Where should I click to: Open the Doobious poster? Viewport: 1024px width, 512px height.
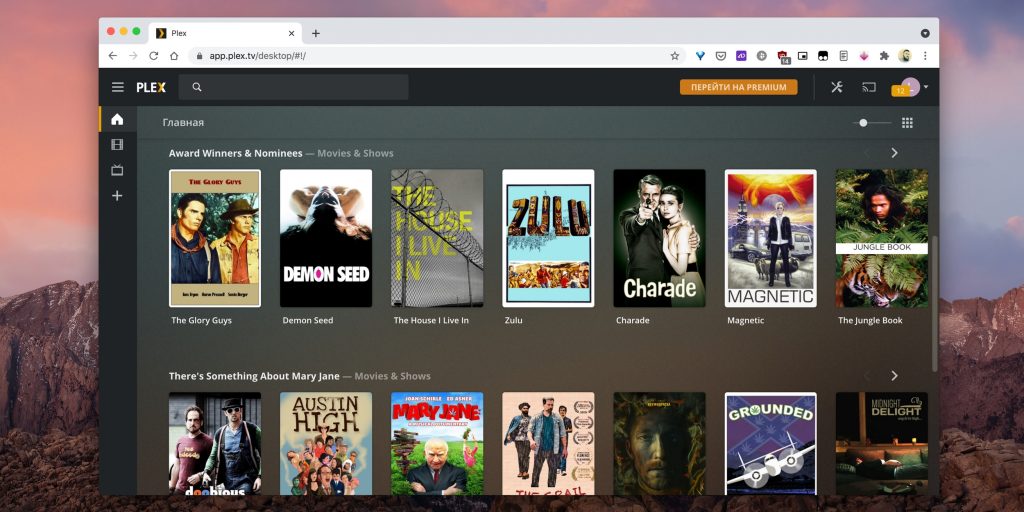coord(215,443)
